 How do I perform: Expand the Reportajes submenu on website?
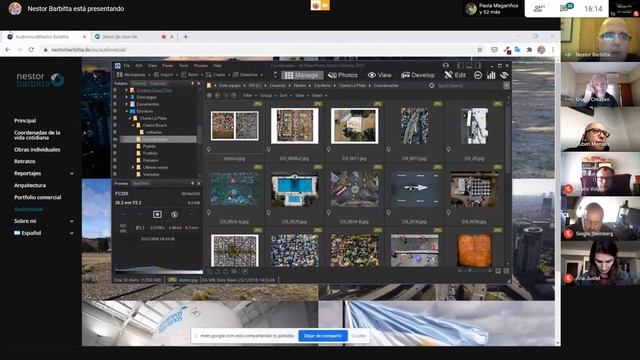(72, 173)
